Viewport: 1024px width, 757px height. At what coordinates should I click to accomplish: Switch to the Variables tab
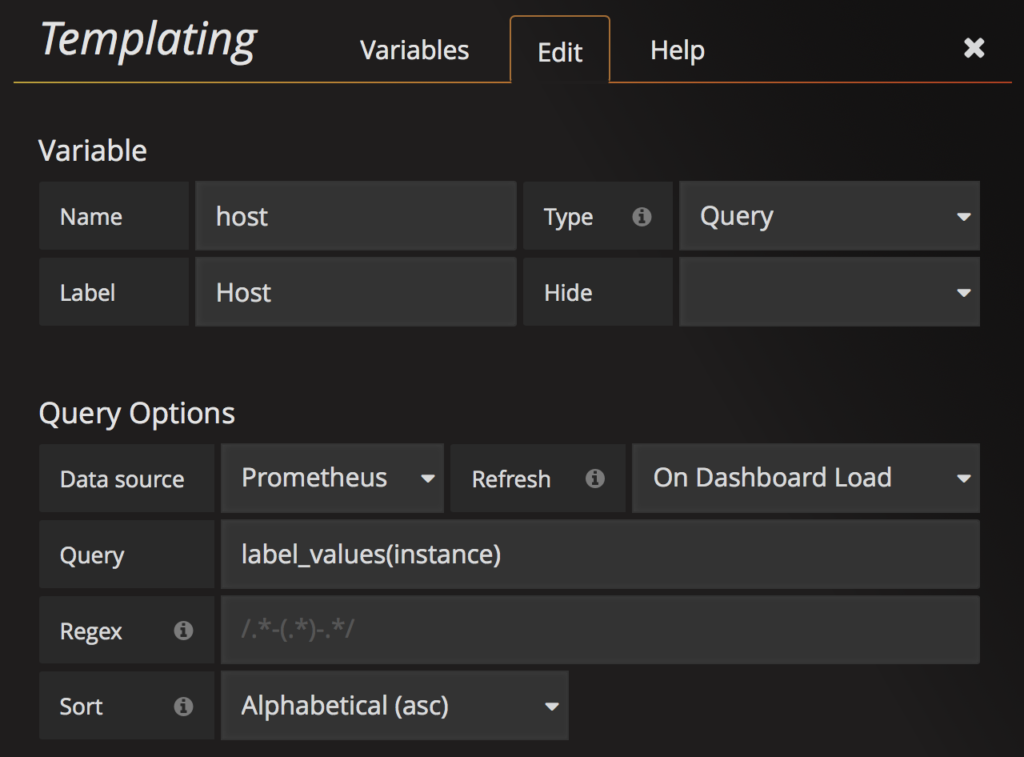pos(414,50)
